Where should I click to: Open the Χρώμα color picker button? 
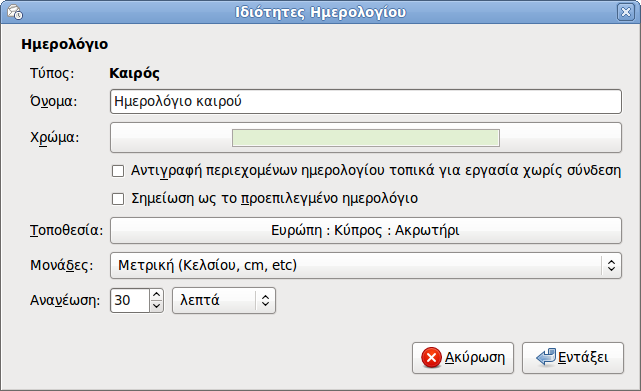pos(366,137)
